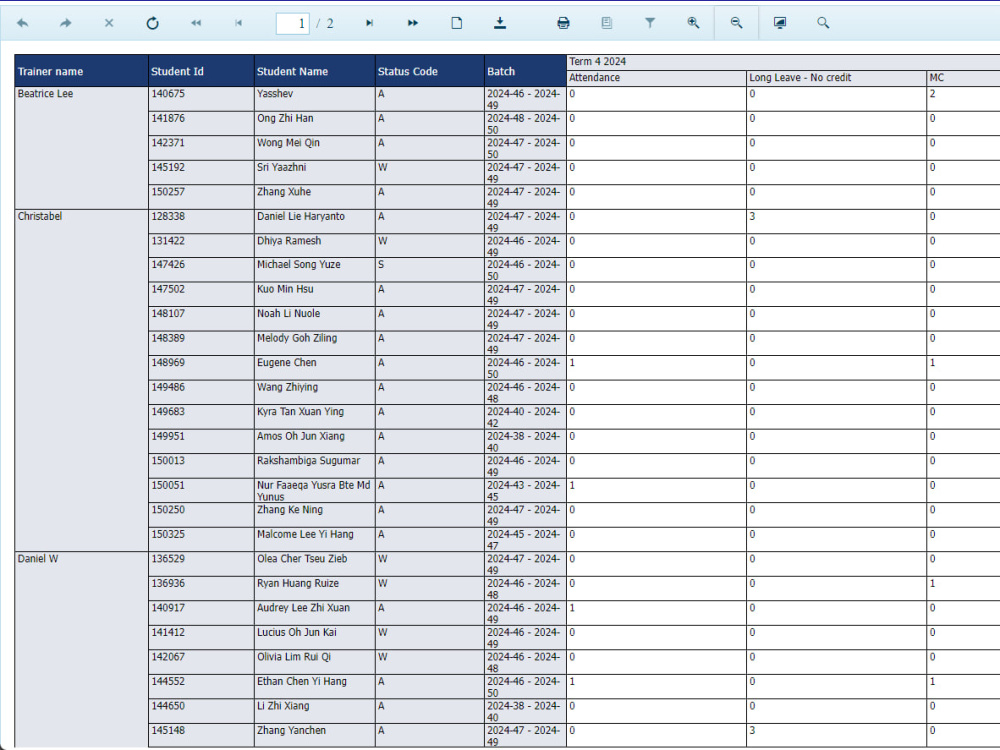The width and height of the screenshot is (1000, 750).
Task: Click student ID 149486
Action: tap(168, 387)
